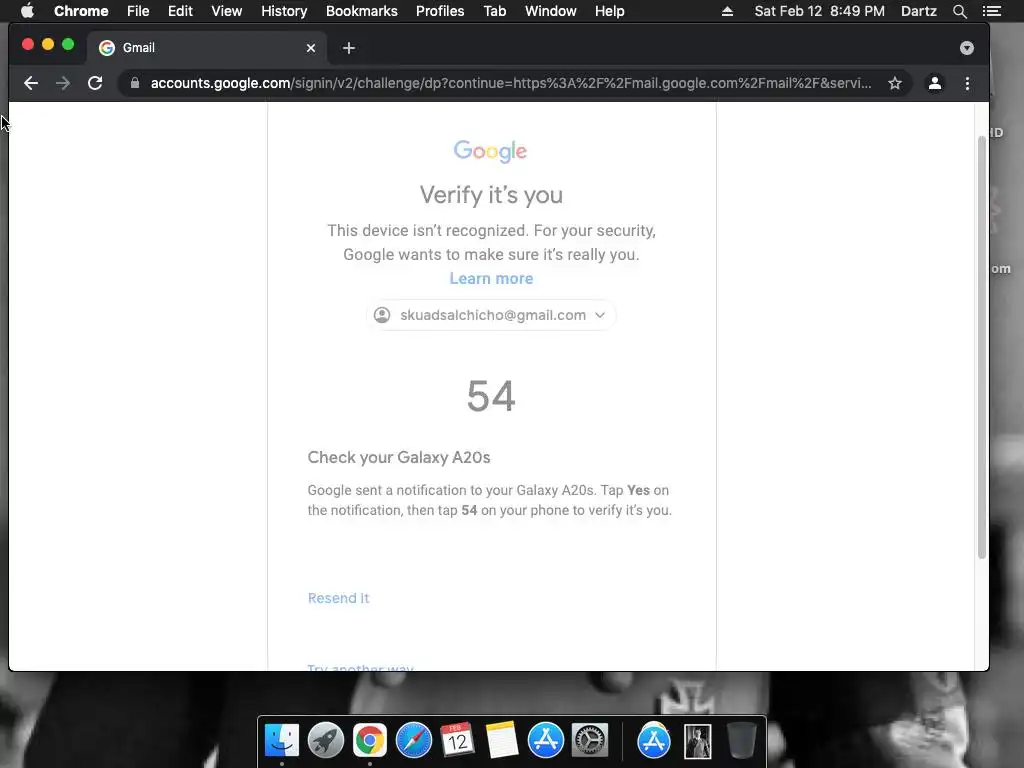This screenshot has width=1024, height=768.
Task: Go back with the browser back arrow
Action: [x=31, y=83]
